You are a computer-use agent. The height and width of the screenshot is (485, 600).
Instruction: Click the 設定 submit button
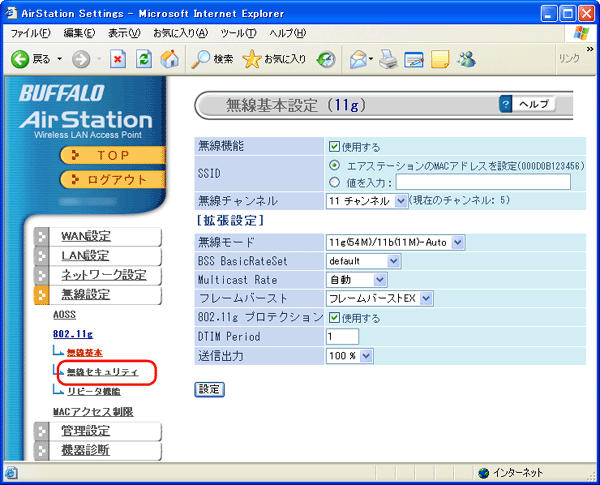click(209, 389)
